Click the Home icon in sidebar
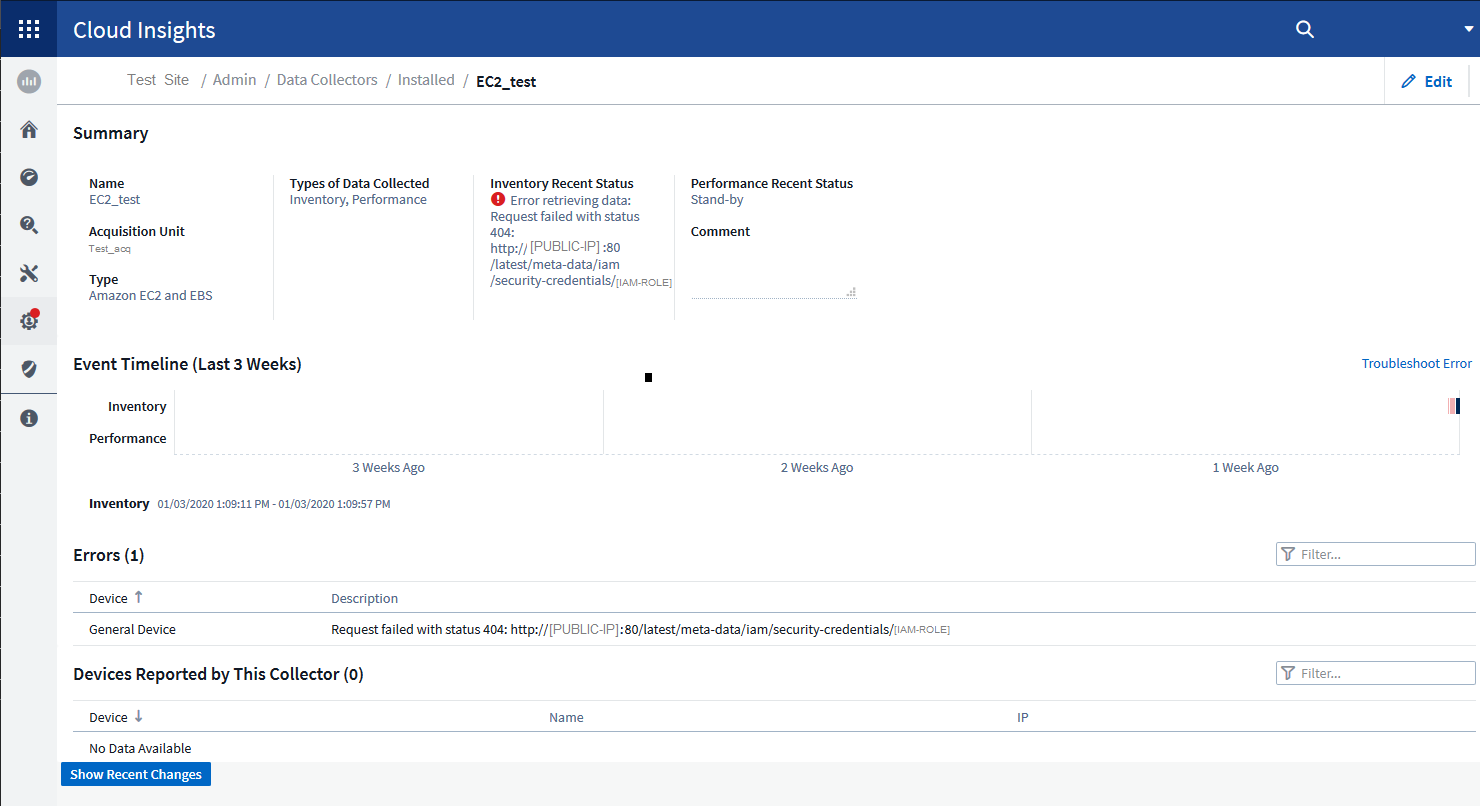The image size is (1480, 807). click(x=29, y=129)
